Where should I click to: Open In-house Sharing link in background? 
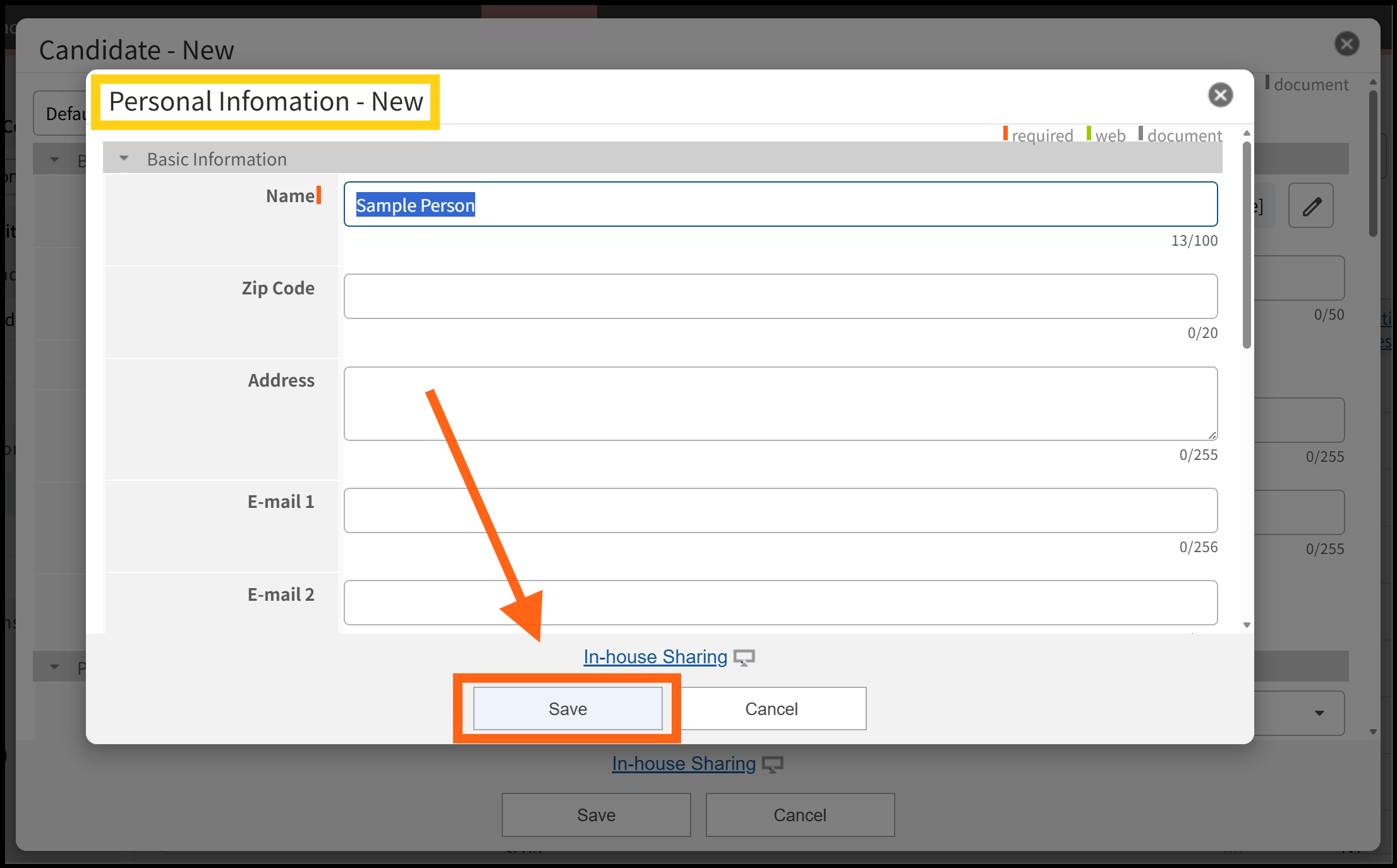point(684,764)
